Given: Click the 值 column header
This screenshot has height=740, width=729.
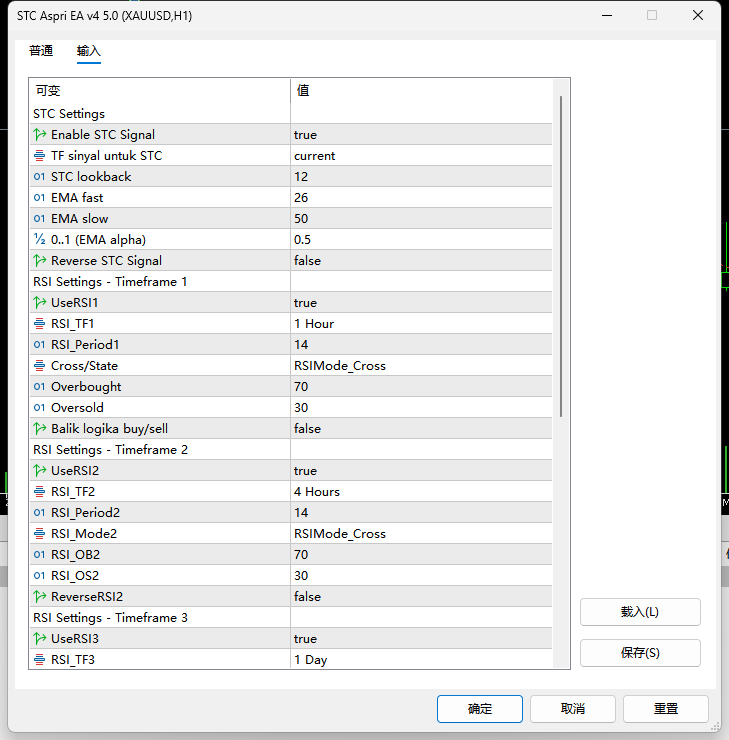Looking at the screenshot, I should coord(421,91).
